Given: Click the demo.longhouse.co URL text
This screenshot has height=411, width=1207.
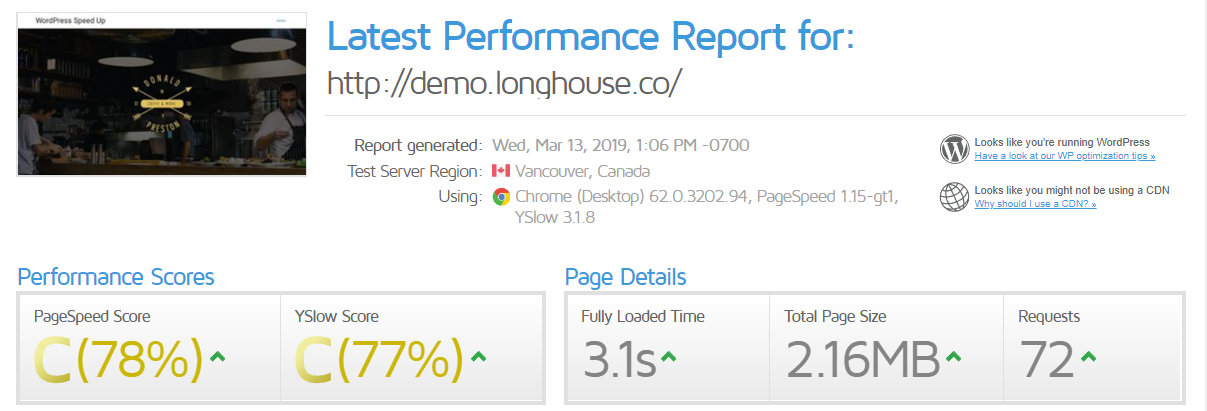Looking at the screenshot, I should point(504,82).
